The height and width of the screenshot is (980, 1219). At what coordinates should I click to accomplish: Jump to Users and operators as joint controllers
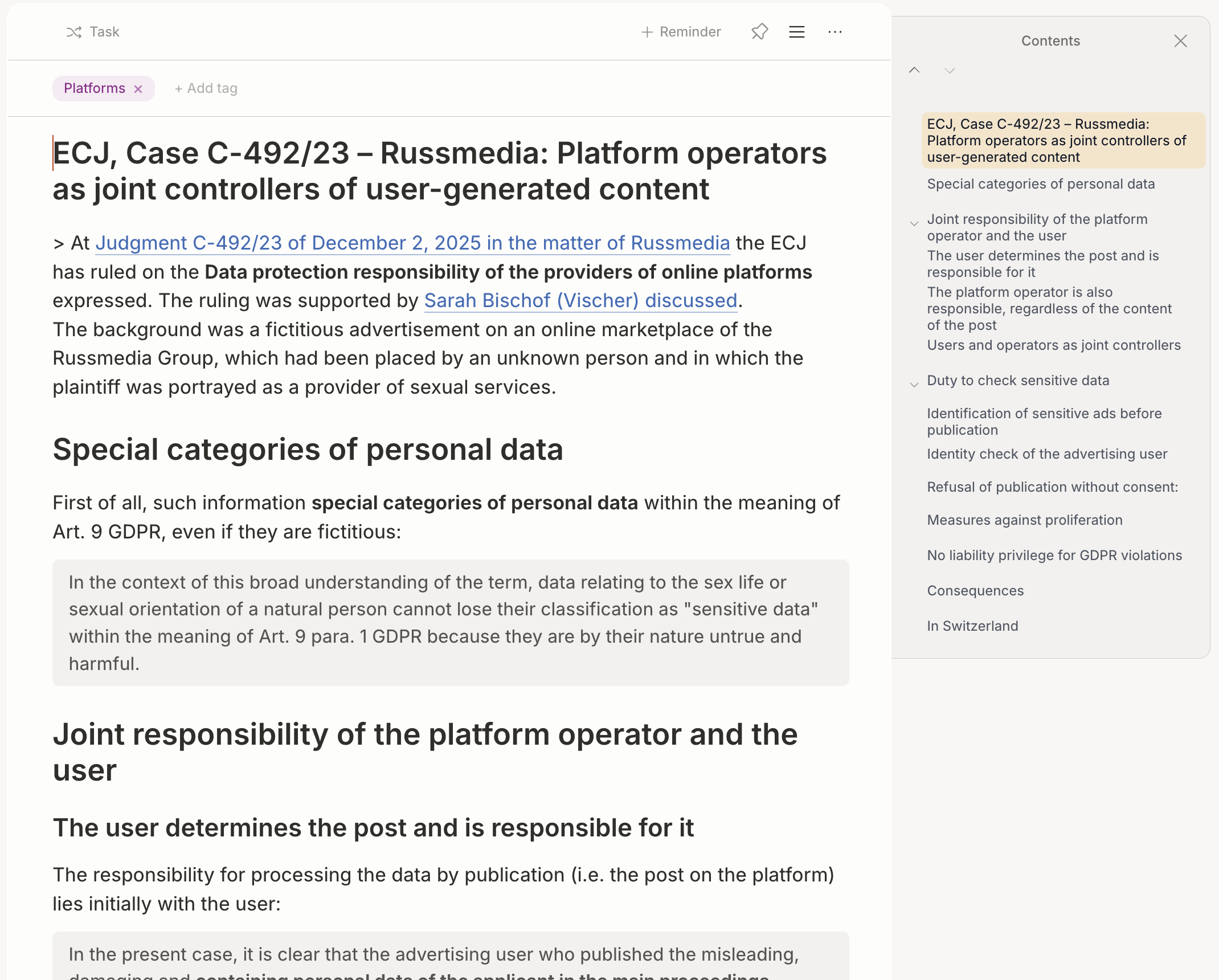1054,345
